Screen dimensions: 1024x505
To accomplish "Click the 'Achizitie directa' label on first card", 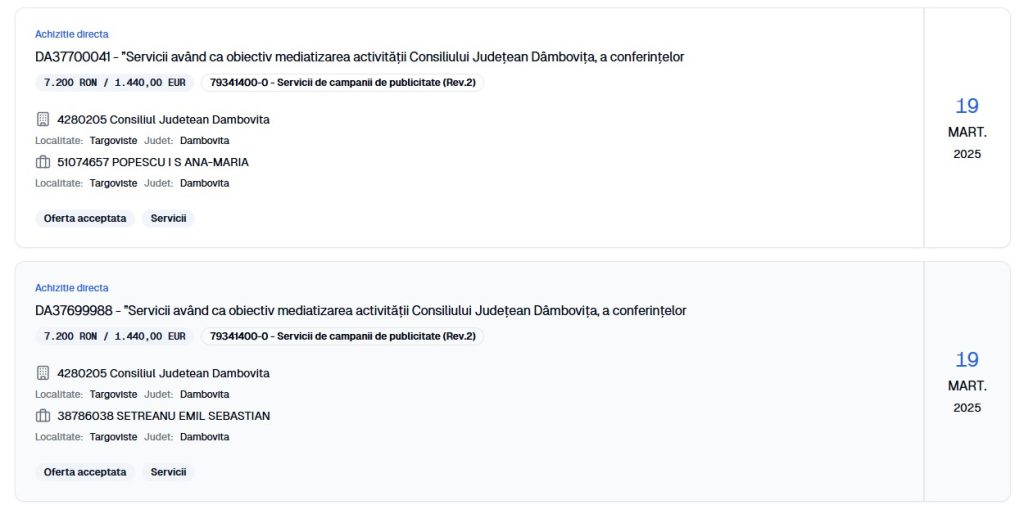I will [72, 34].
